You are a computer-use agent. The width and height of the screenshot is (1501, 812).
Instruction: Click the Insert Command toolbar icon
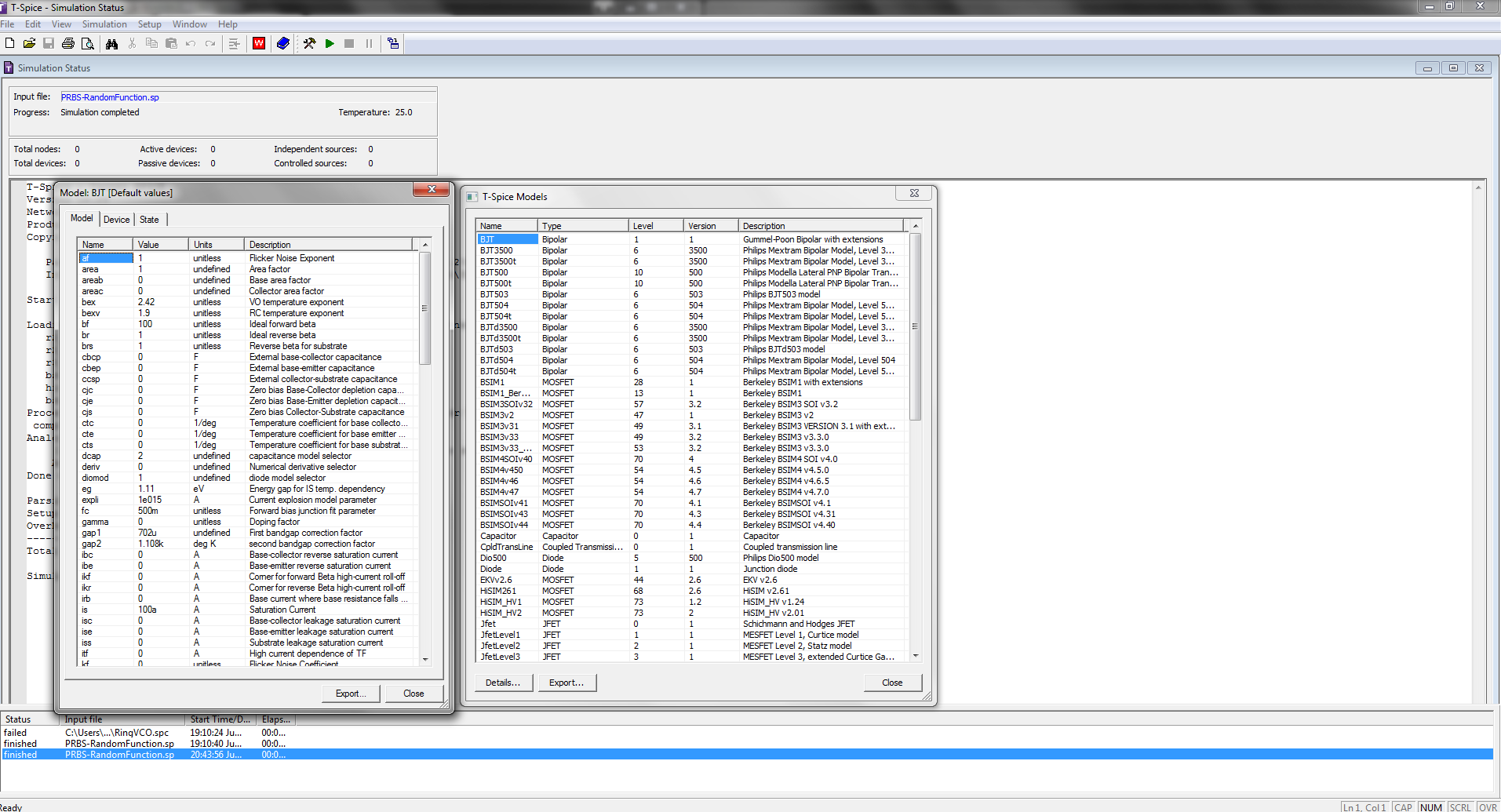click(x=234, y=44)
